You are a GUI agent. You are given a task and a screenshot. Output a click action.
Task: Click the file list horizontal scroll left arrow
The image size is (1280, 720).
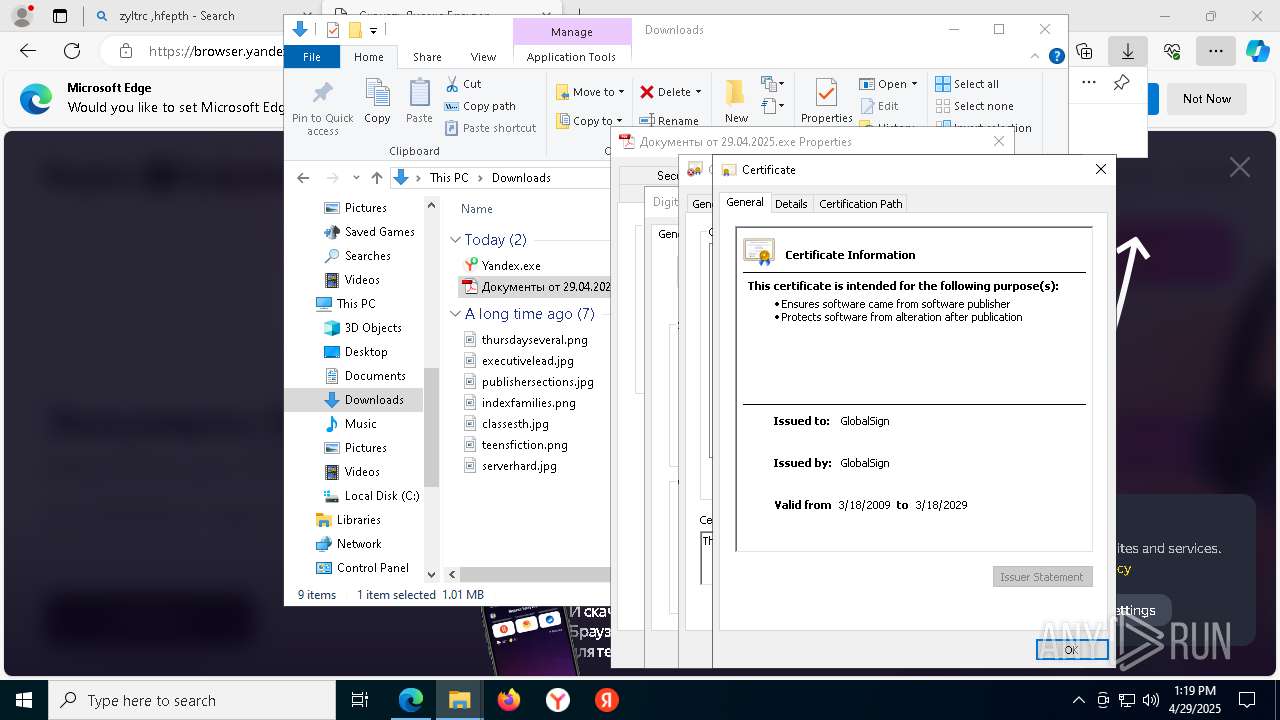[452, 574]
